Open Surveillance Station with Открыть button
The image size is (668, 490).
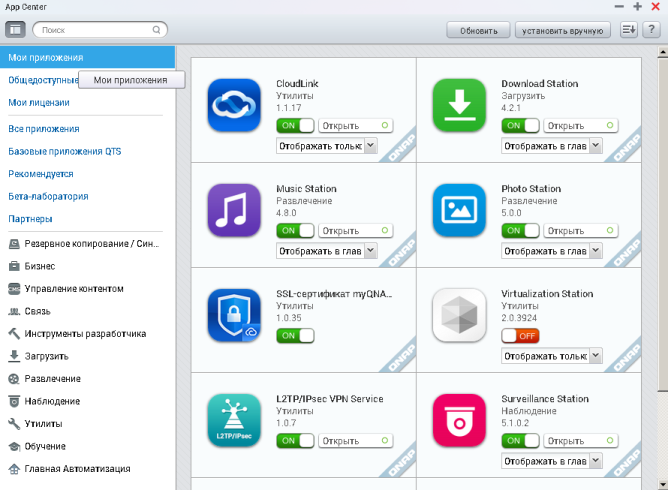(x=581, y=441)
